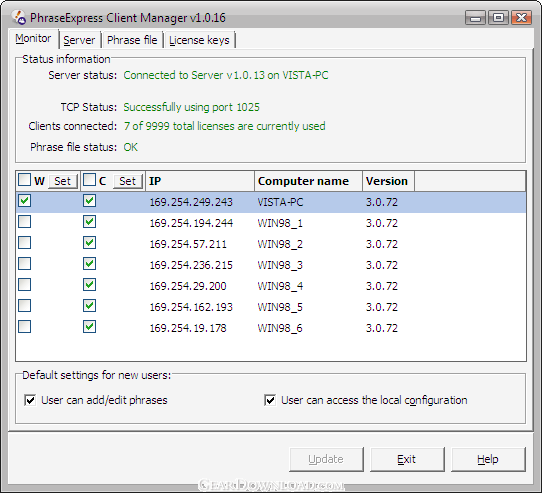
Task: Click version 3.0.72 in WIN98_6 row
Action: 382,328
